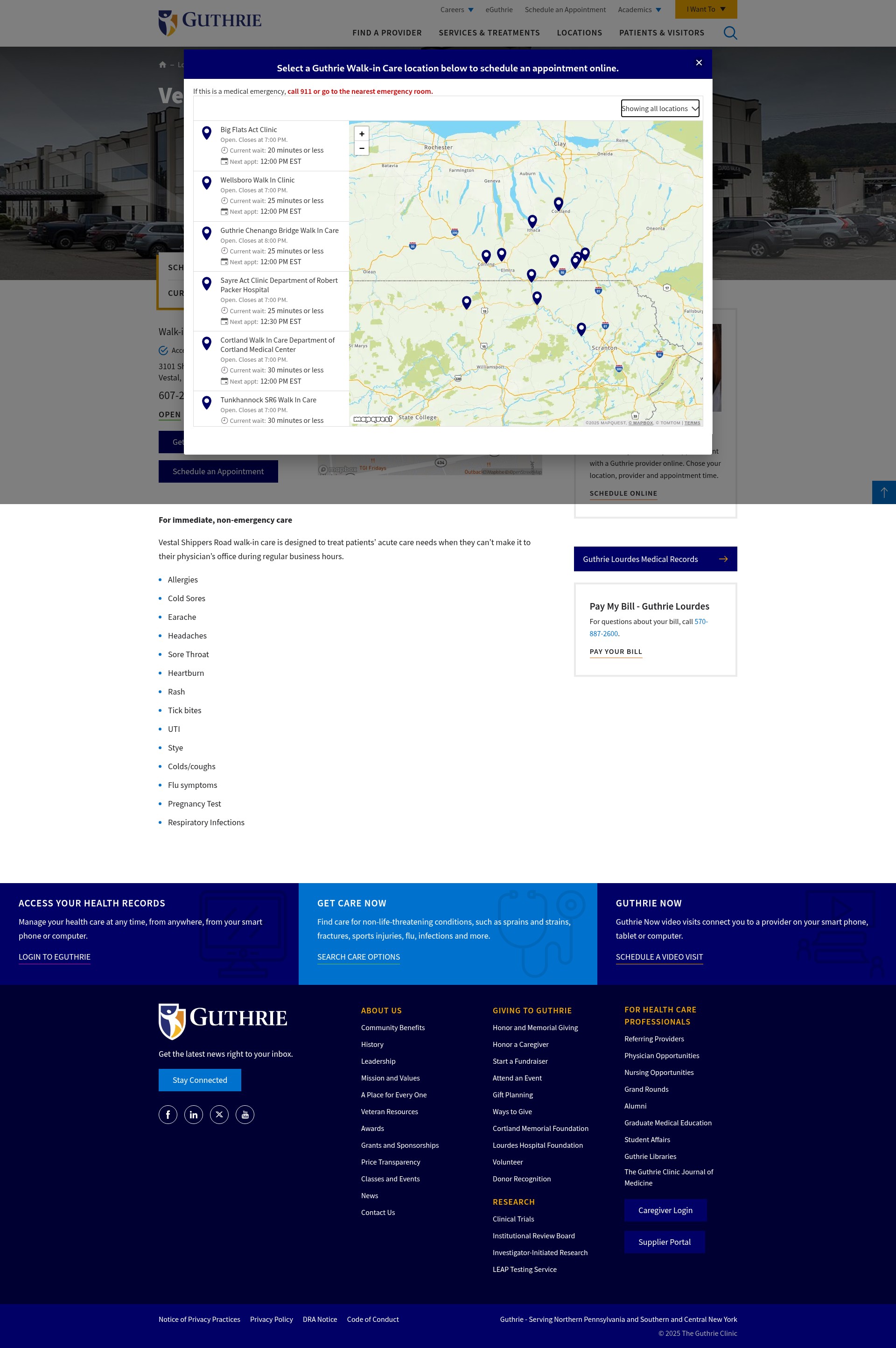Click the Guthrie footer logo
Screen dimensions: 896x1348
(223, 1021)
